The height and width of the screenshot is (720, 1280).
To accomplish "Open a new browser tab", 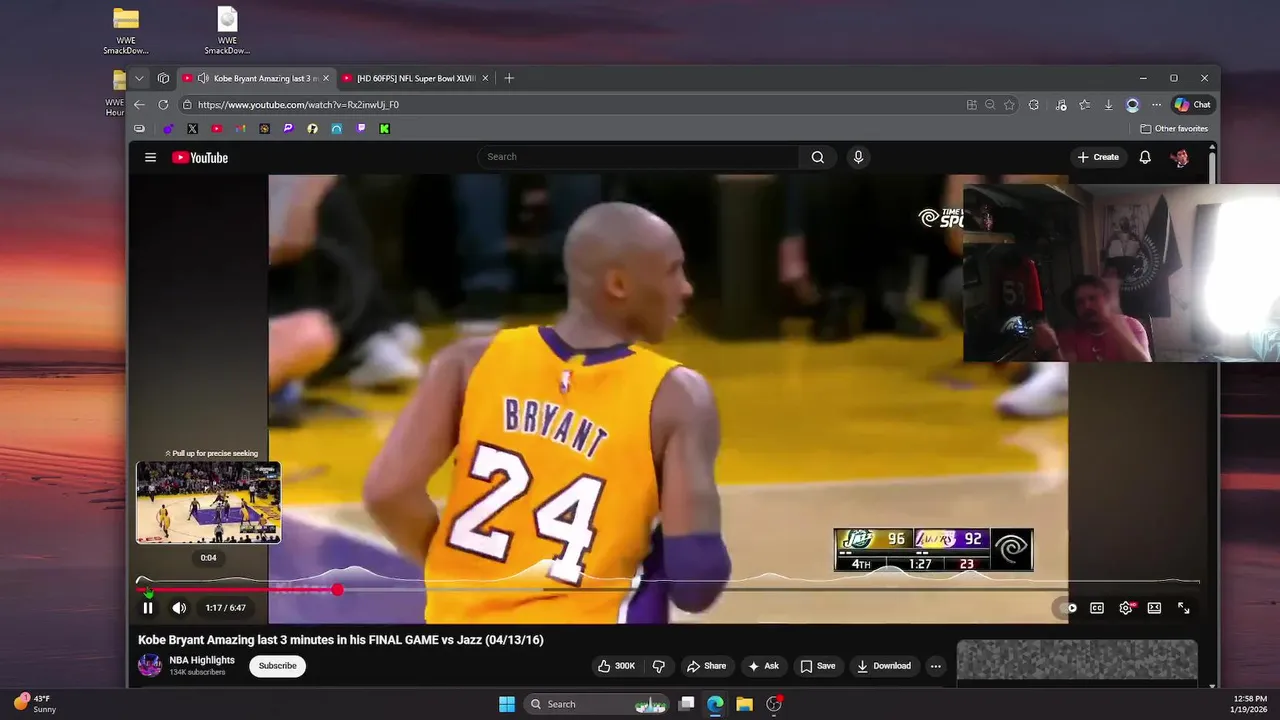I will 509,78.
